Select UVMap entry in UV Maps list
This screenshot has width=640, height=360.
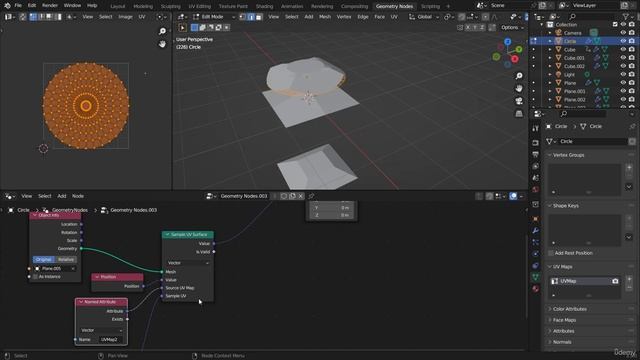click(584, 281)
